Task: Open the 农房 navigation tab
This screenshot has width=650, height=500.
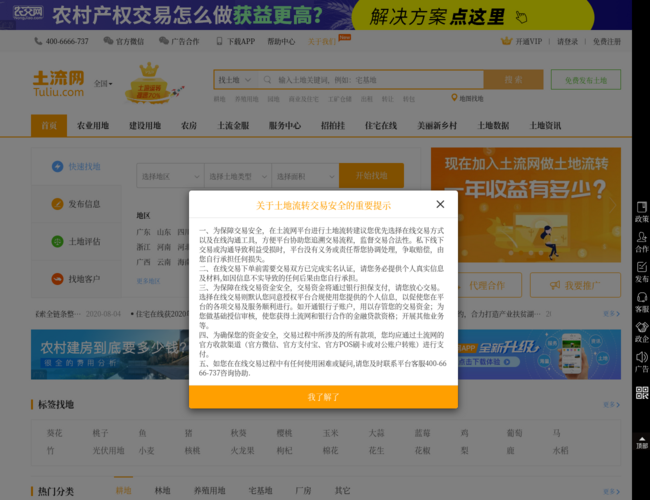Action: coord(189,126)
